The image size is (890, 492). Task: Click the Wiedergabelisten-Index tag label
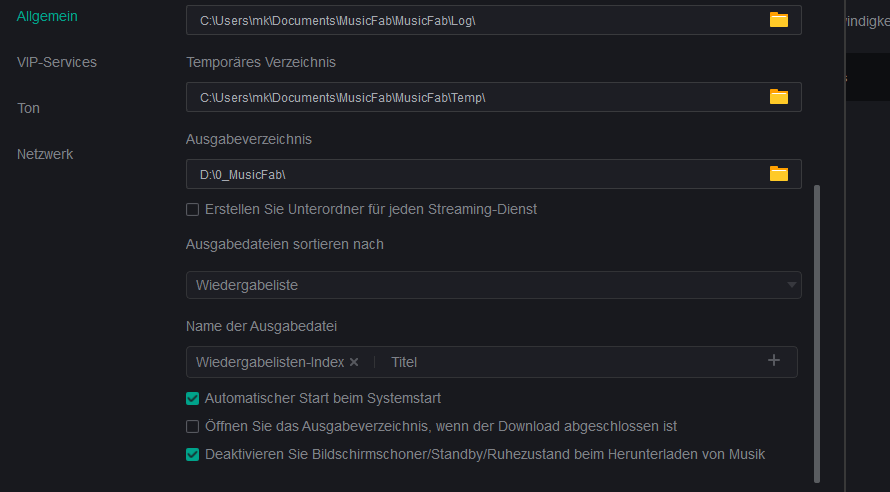click(270, 362)
